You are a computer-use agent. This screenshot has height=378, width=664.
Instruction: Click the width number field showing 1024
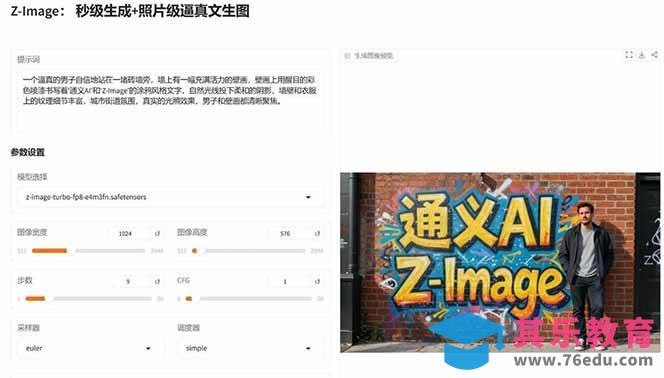click(130, 233)
